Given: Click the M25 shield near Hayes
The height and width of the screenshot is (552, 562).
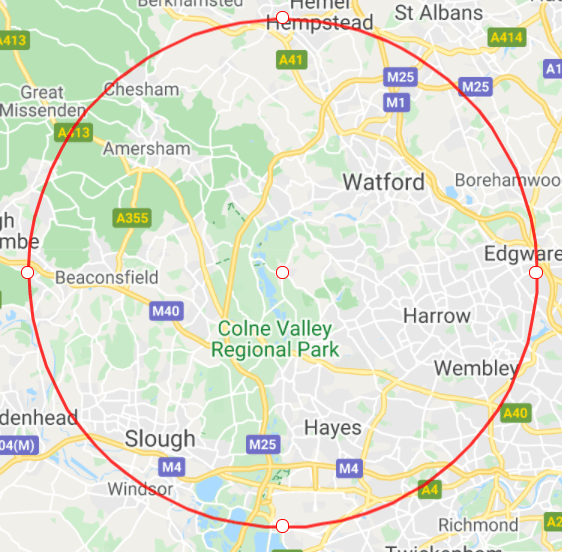Looking at the screenshot, I should tap(263, 444).
